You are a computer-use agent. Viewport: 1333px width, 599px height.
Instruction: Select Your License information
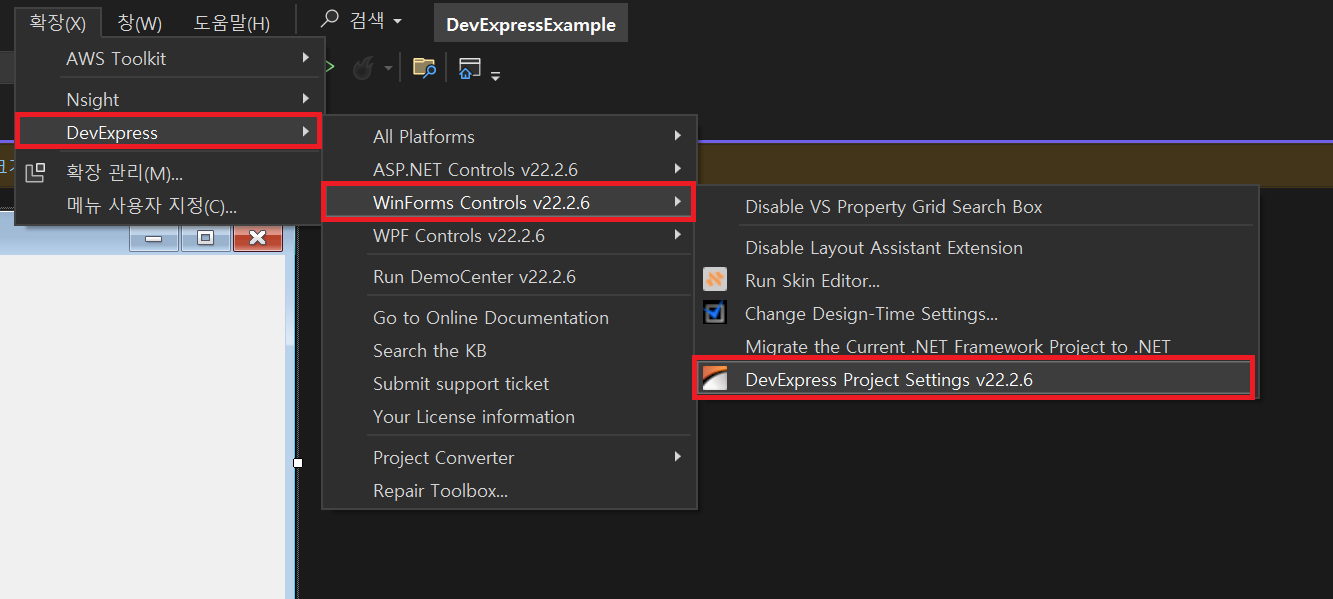(509, 417)
